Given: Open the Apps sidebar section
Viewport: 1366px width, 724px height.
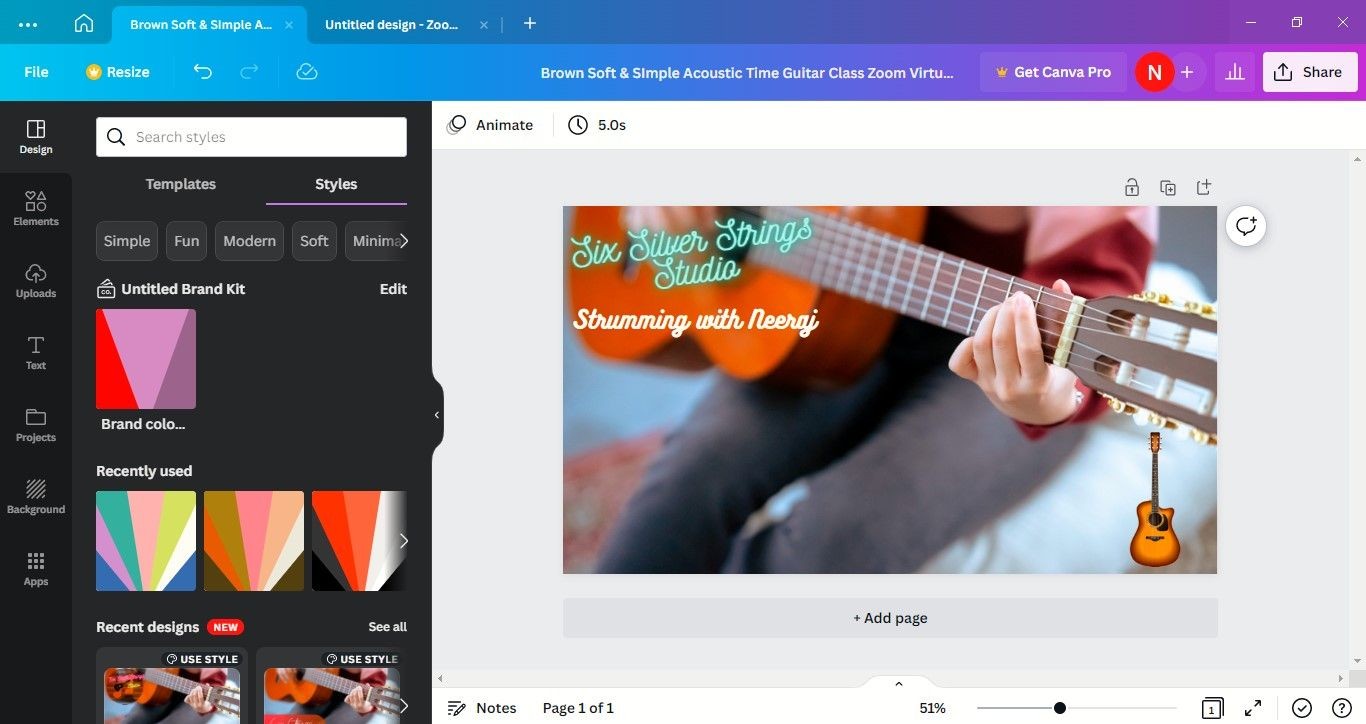Looking at the screenshot, I should pyautogui.click(x=36, y=568).
